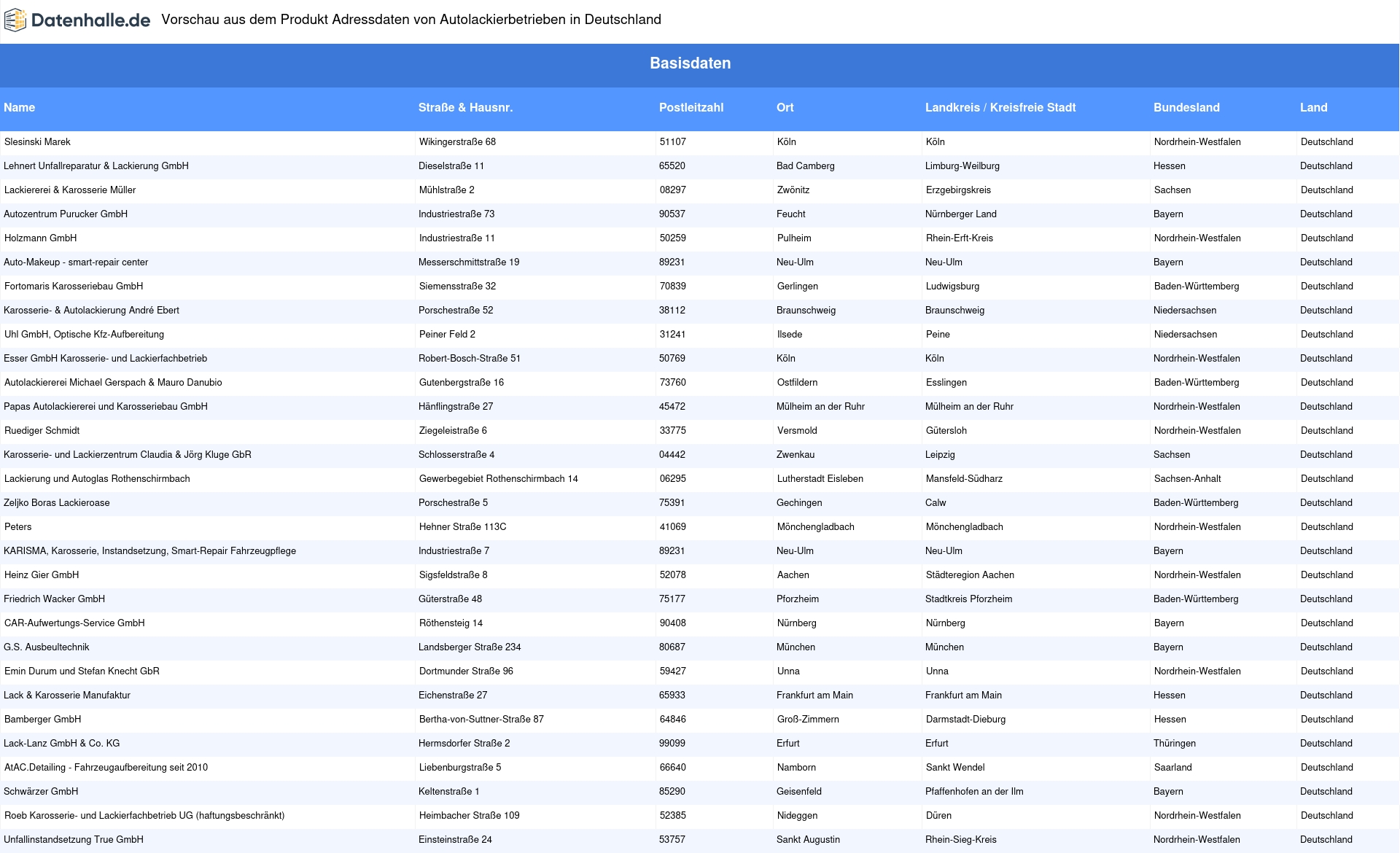Click the Ruediger Schmidt name cell

click(42, 431)
